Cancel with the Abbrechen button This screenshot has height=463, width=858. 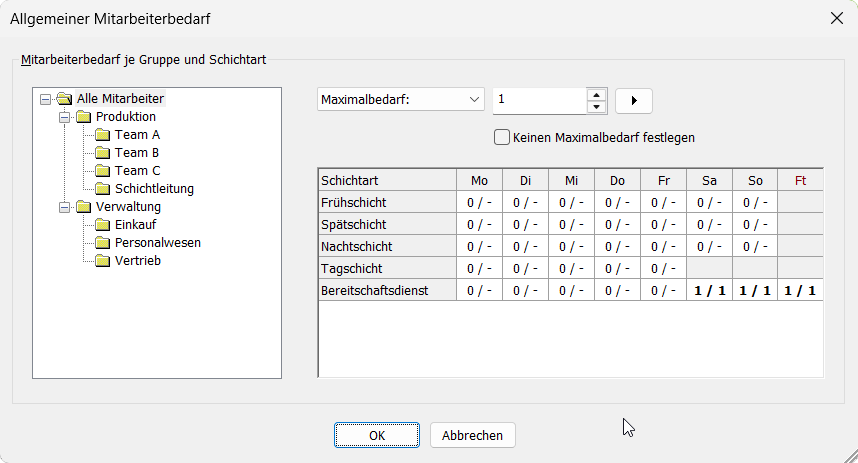coord(473,435)
